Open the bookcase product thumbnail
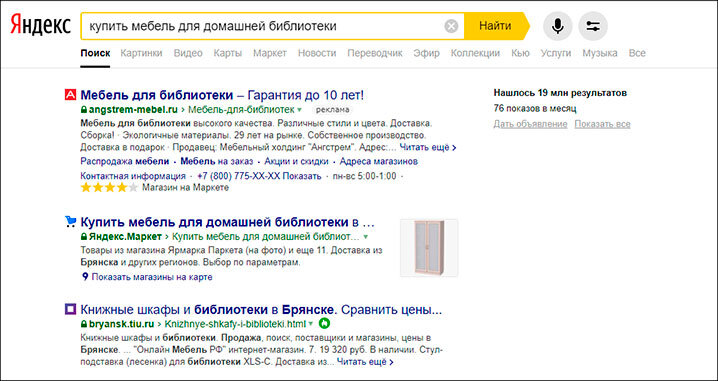 tap(429, 248)
